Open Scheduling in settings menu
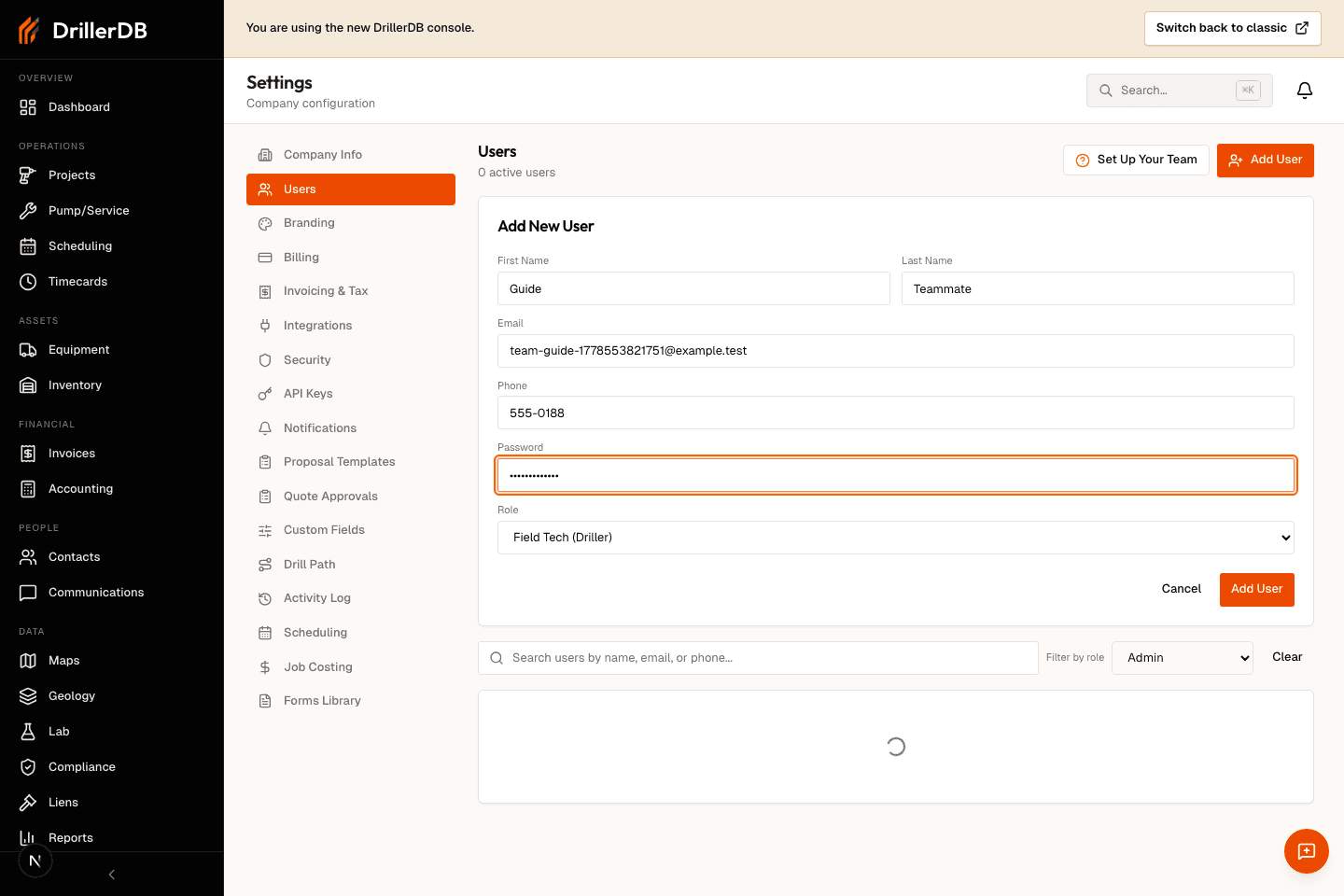The image size is (1344, 896). (351, 633)
